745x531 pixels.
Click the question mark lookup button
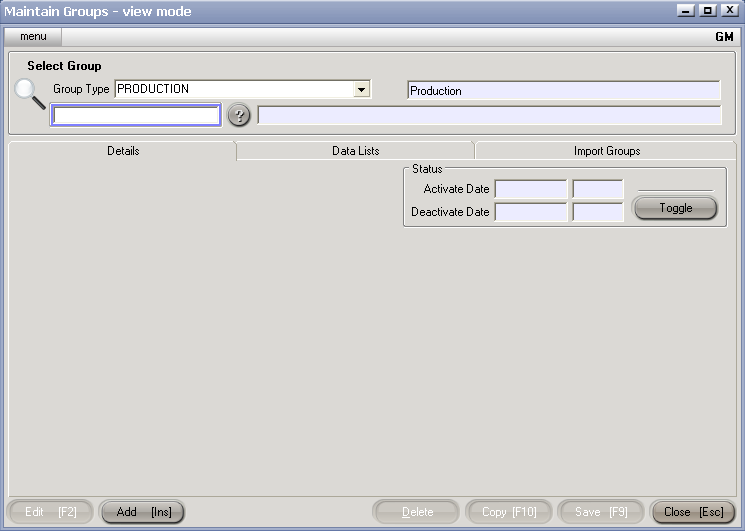click(x=239, y=115)
